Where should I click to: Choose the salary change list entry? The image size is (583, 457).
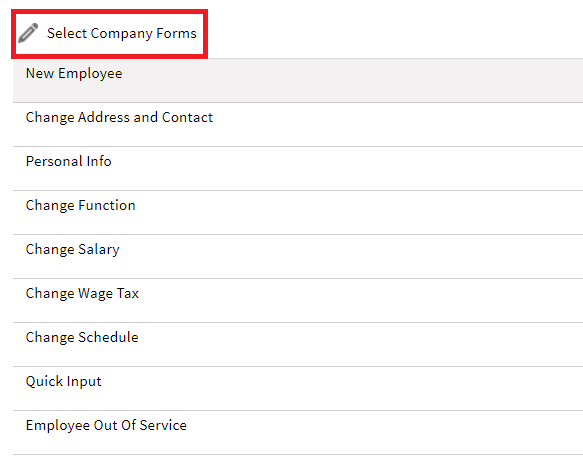tap(298, 257)
